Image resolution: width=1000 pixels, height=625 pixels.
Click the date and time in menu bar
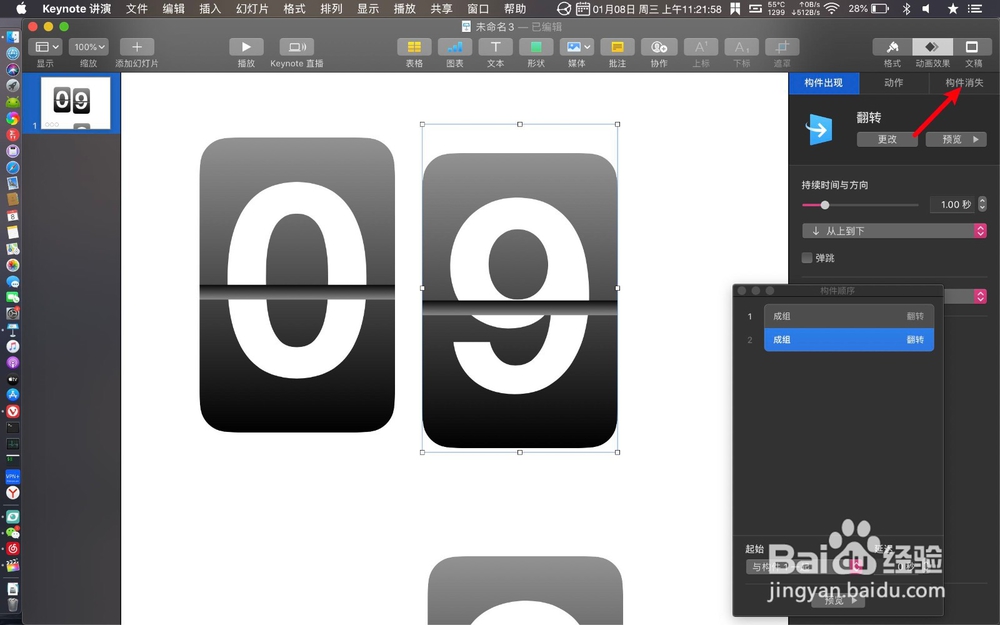pyautogui.click(x=657, y=8)
